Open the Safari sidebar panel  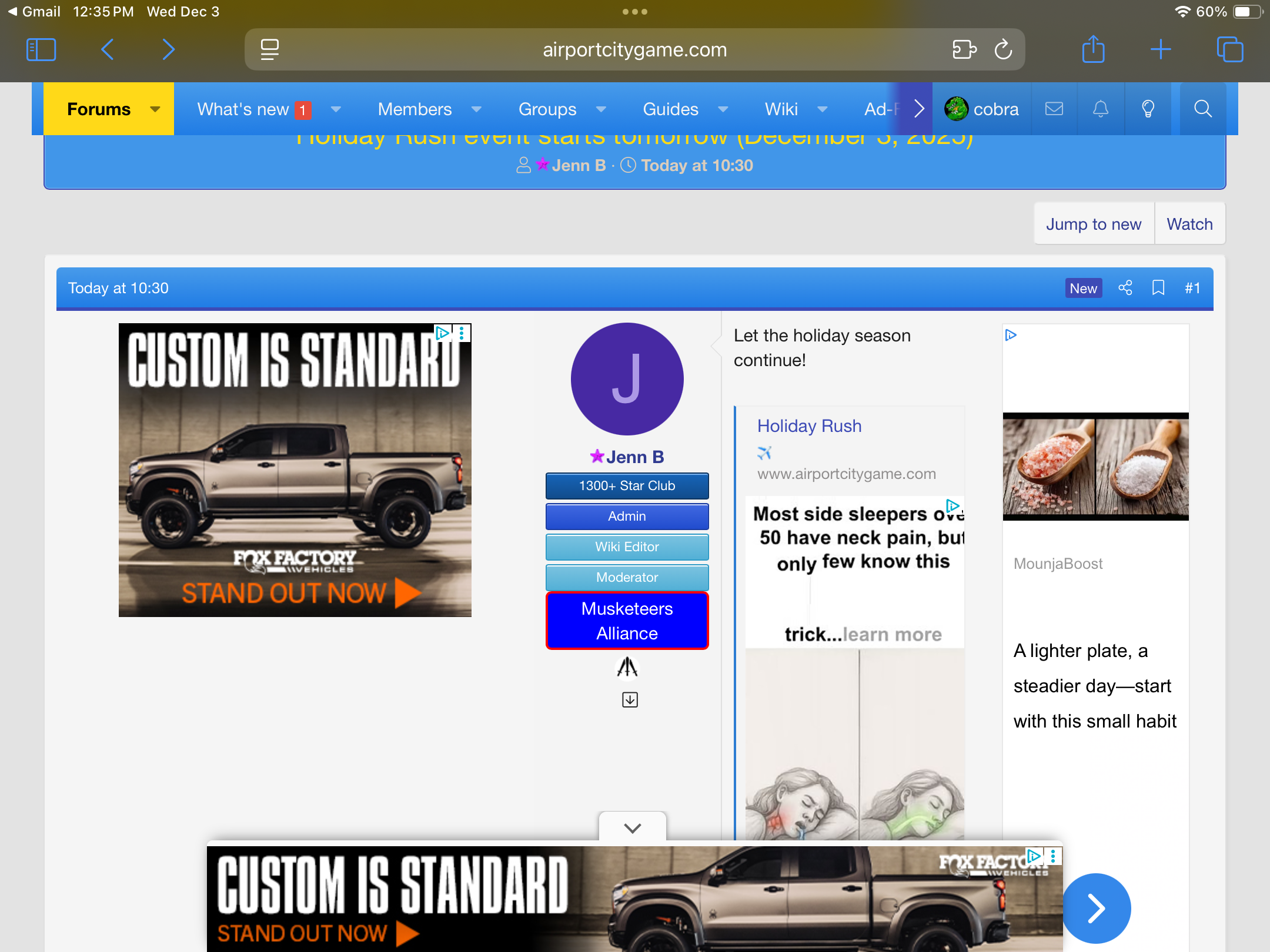pyautogui.click(x=41, y=49)
